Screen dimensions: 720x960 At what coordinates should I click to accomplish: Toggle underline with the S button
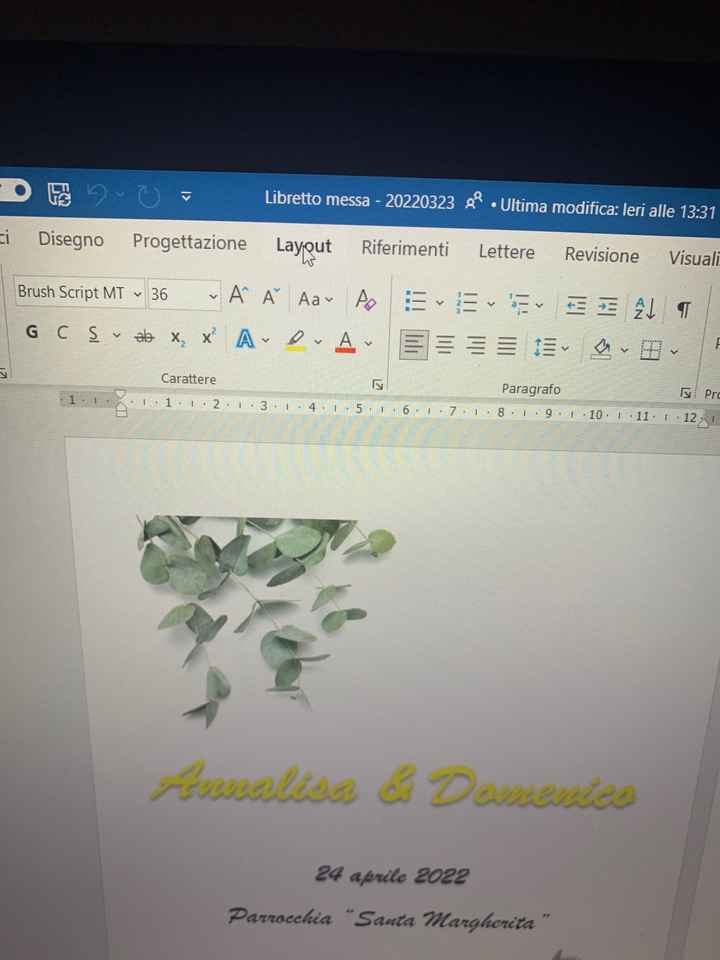click(93, 334)
